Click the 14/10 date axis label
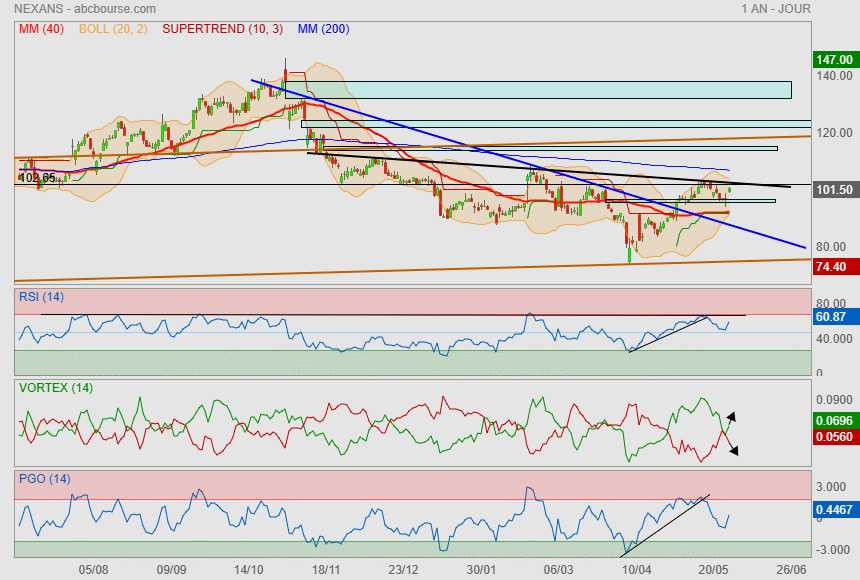Screen dimensions: 860x580 click(248, 570)
